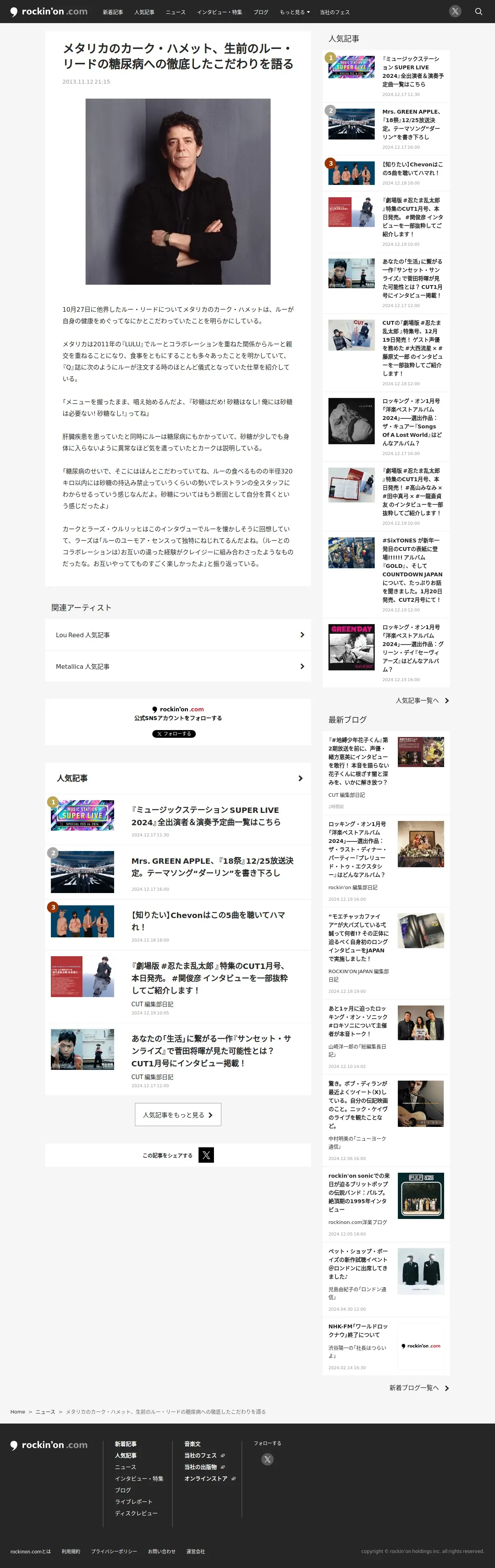Screen dimensions: 495x1568
Task: Go to ニュース in the breadcrumb
Action: point(45,1412)
